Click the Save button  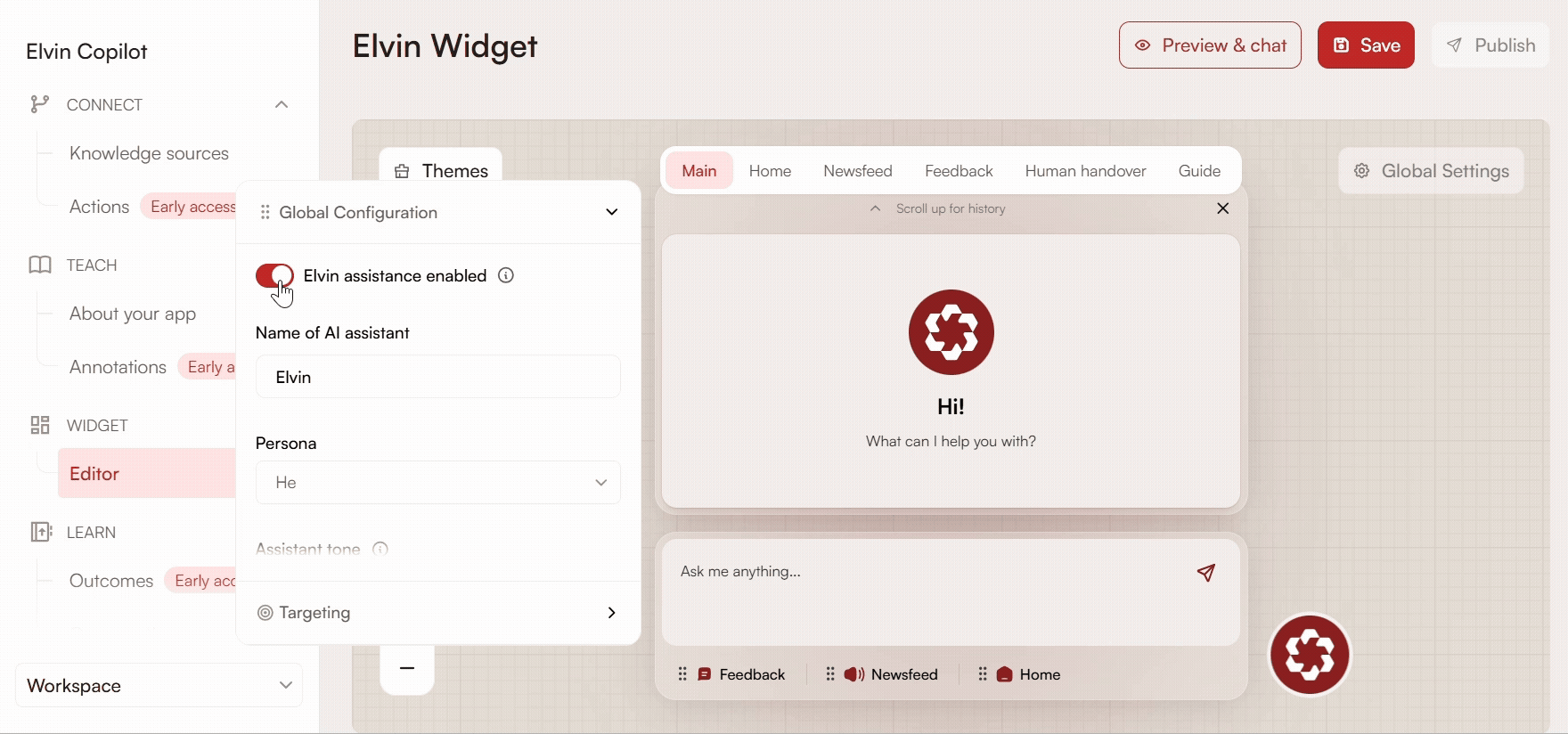(1365, 45)
